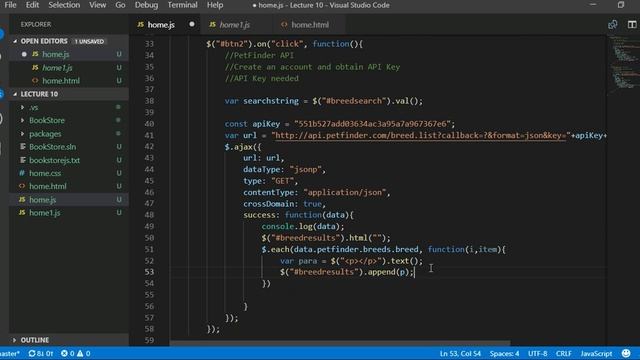This screenshot has height=360, width=640.
Task: Collapse the LECTURE 10 folder section
Action: point(15,94)
